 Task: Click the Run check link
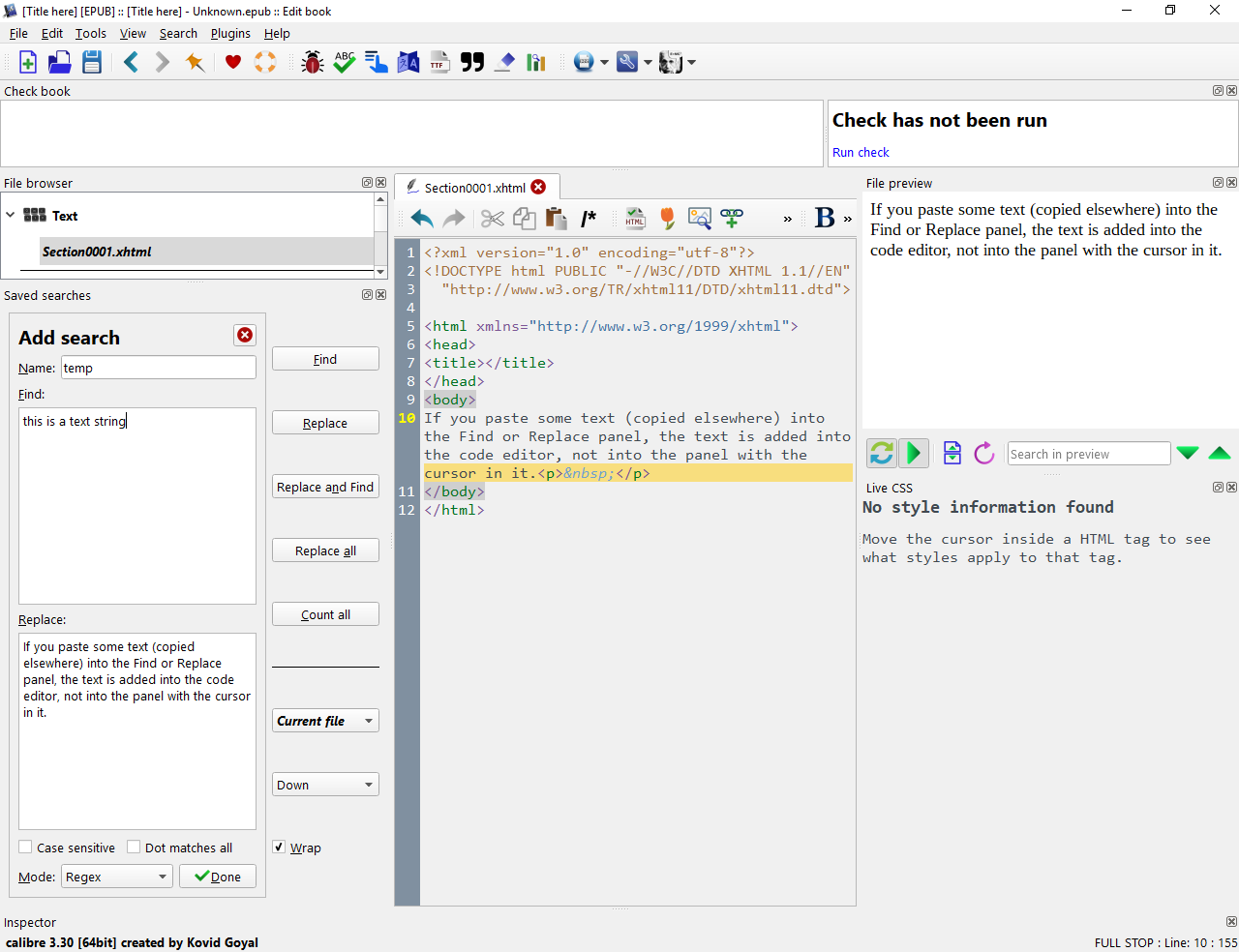coord(861,153)
